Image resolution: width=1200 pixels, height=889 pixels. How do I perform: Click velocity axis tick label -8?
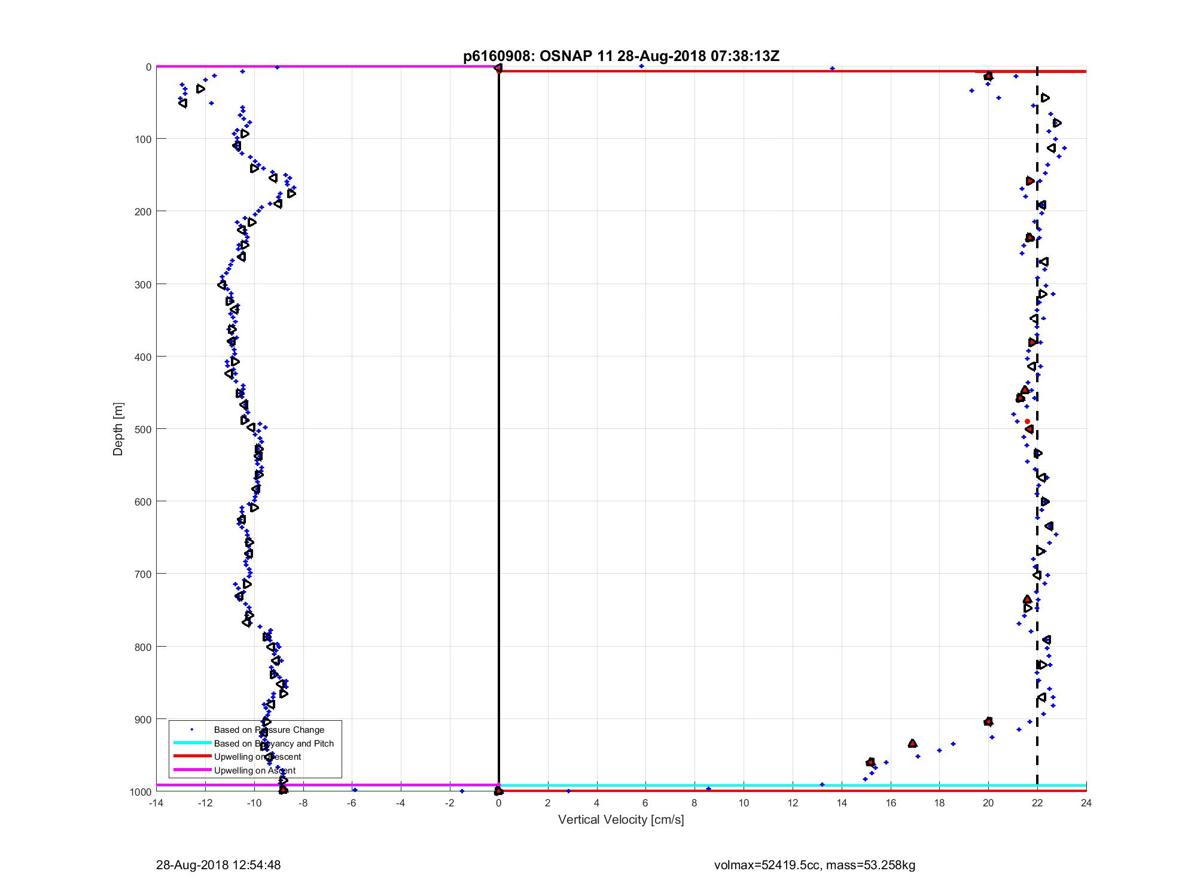point(302,802)
